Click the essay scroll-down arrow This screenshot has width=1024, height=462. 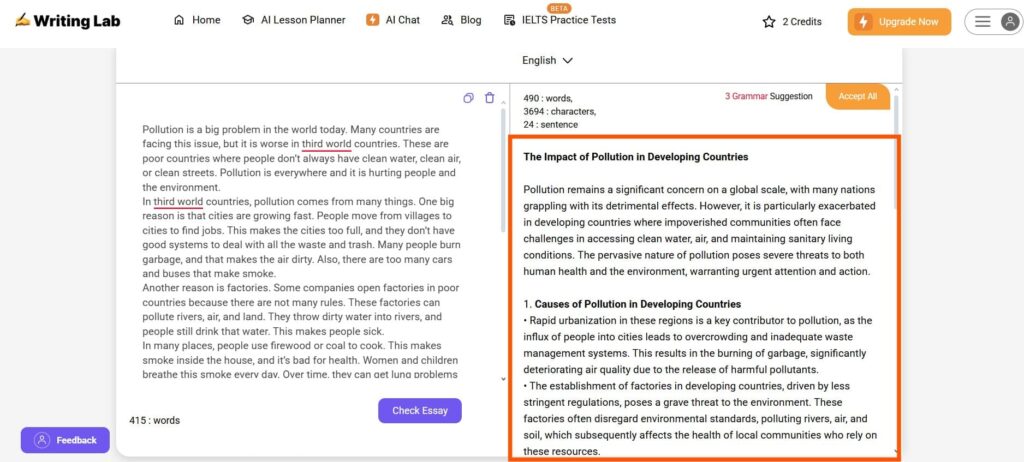[x=502, y=378]
